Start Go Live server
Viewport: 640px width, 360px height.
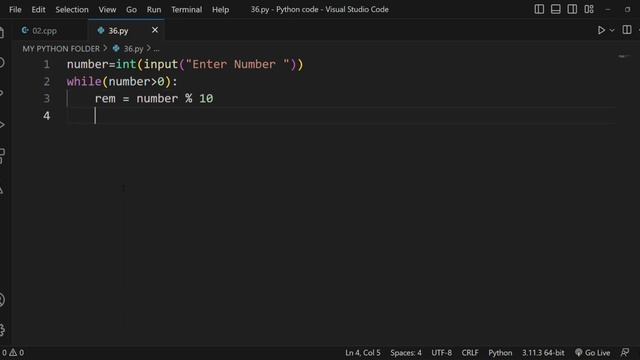pyautogui.click(x=592, y=353)
